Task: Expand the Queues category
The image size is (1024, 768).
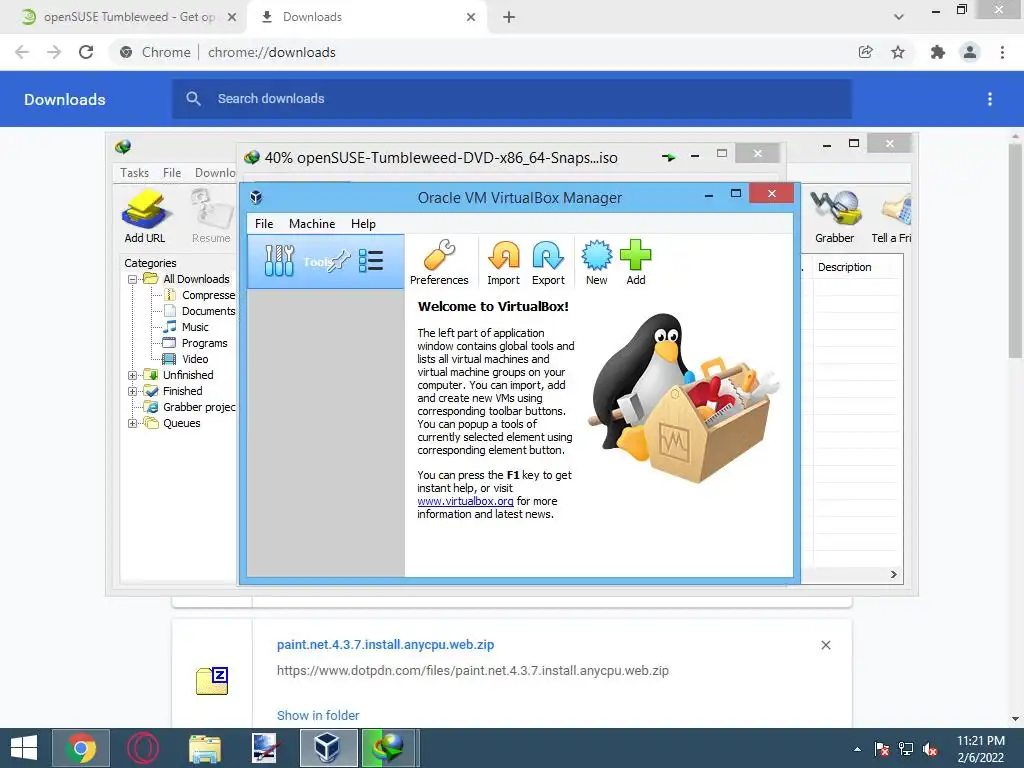Action: (133, 423)
